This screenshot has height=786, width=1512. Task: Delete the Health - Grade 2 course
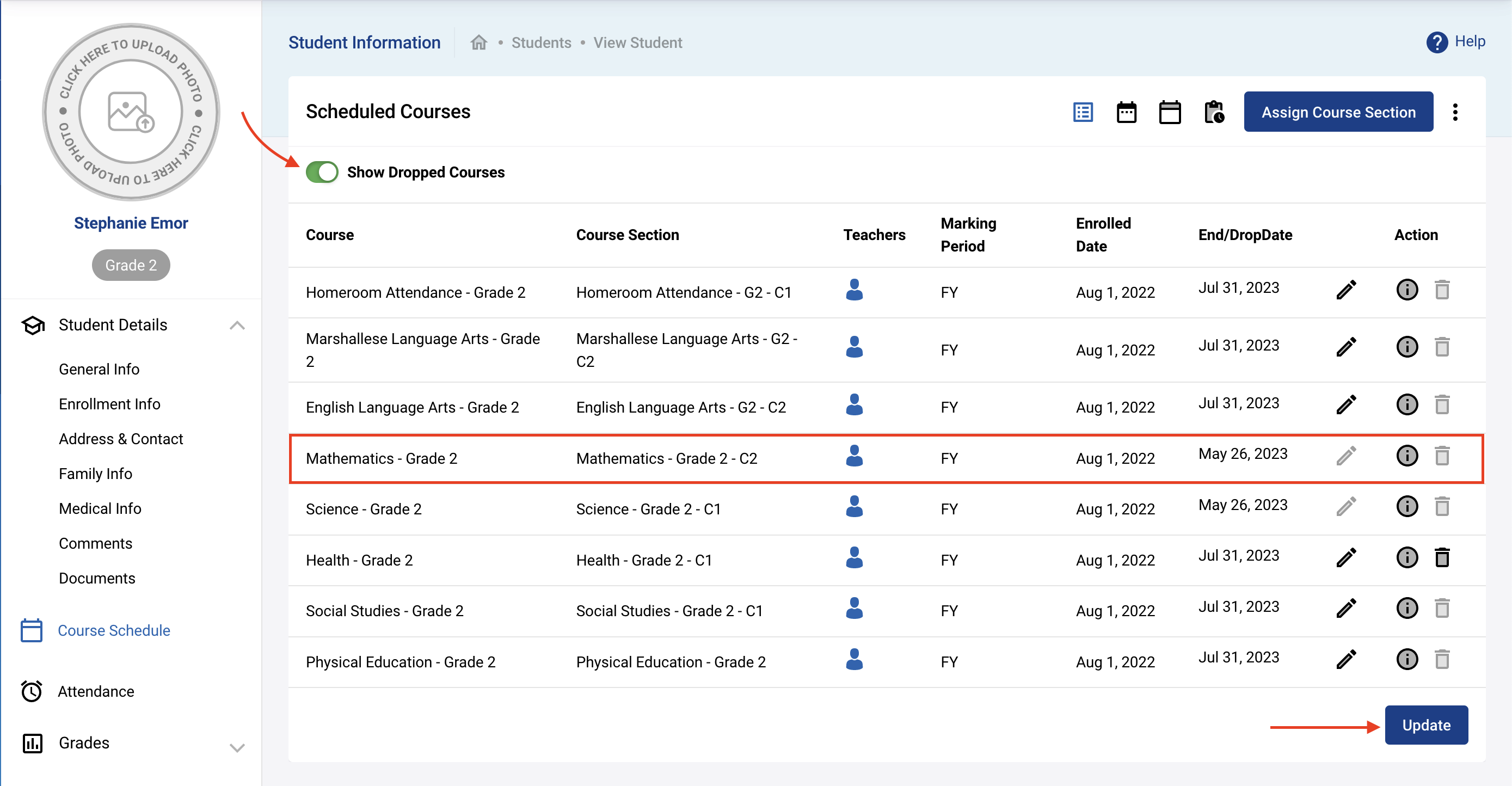tap(1442, 557)
